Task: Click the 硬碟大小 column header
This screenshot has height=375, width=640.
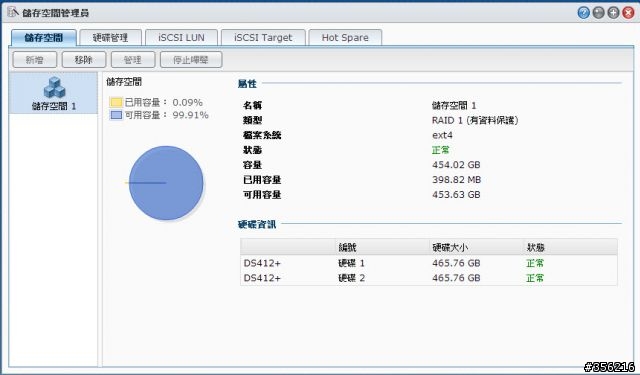Action: tap(450, 247)
